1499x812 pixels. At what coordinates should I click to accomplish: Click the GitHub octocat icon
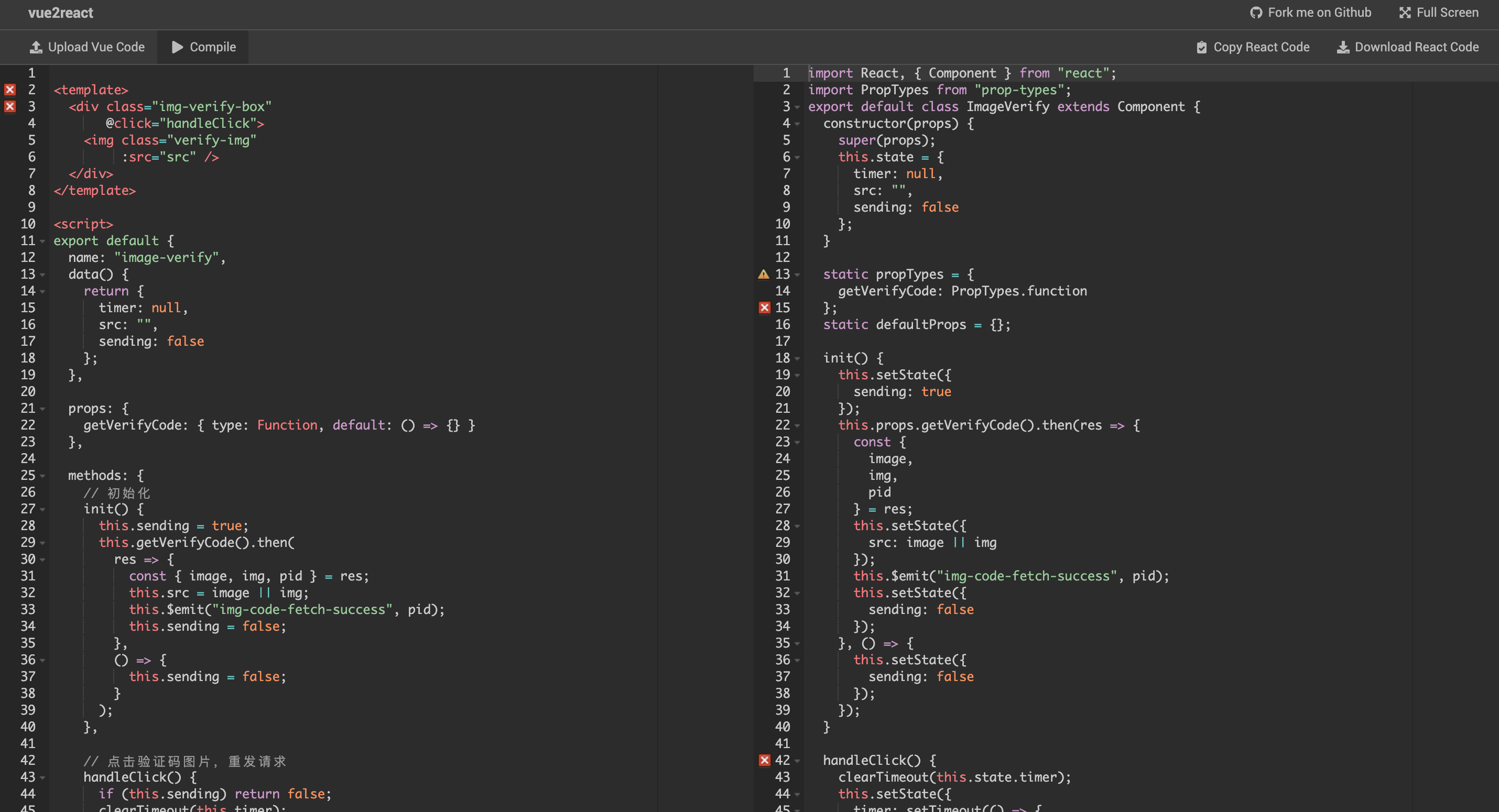point(1256,13)
